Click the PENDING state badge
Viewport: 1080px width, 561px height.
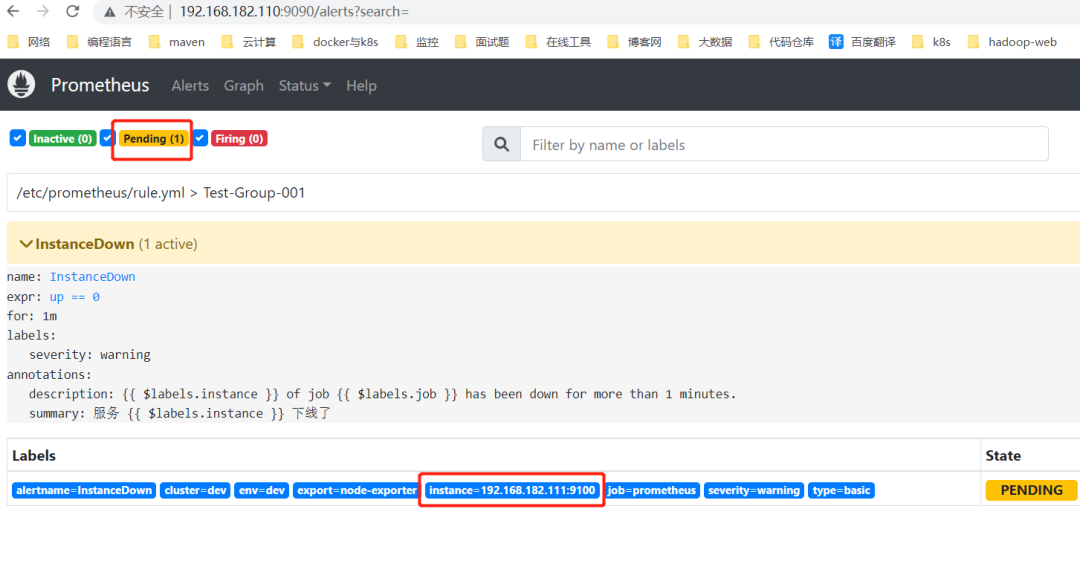(1031, 490)
